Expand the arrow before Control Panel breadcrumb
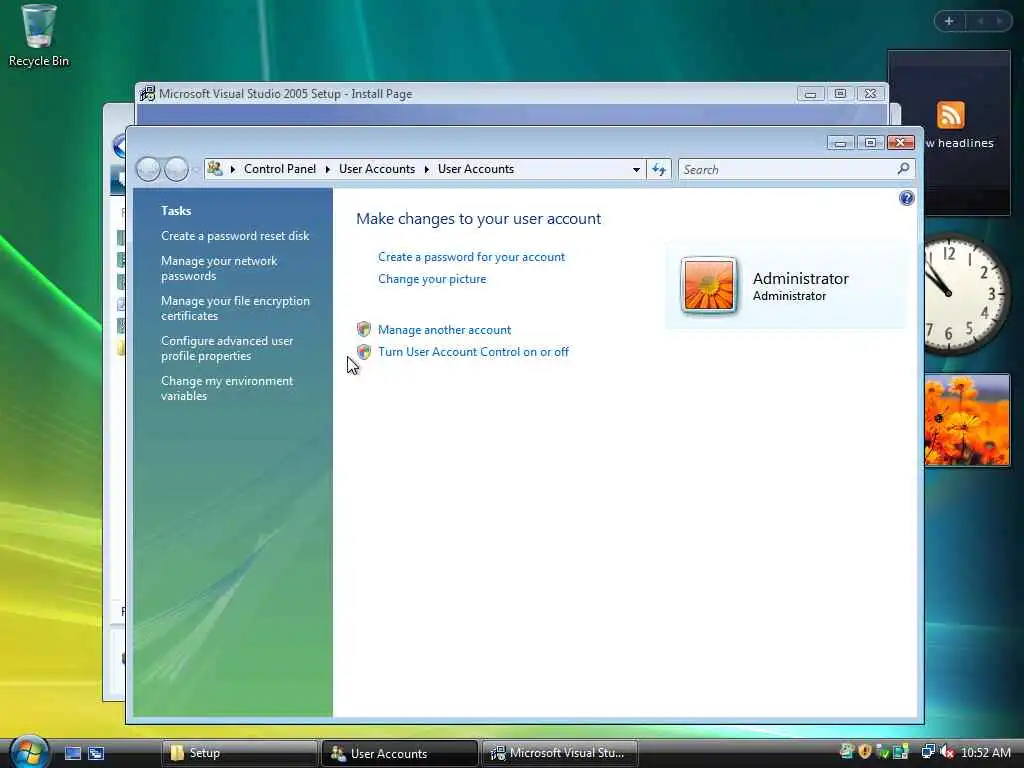 point(233,169)
